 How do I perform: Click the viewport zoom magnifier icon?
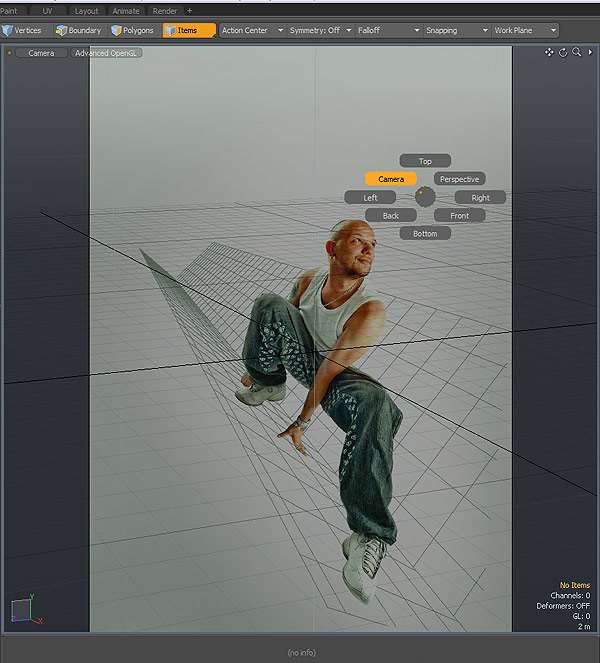point(577,52)
